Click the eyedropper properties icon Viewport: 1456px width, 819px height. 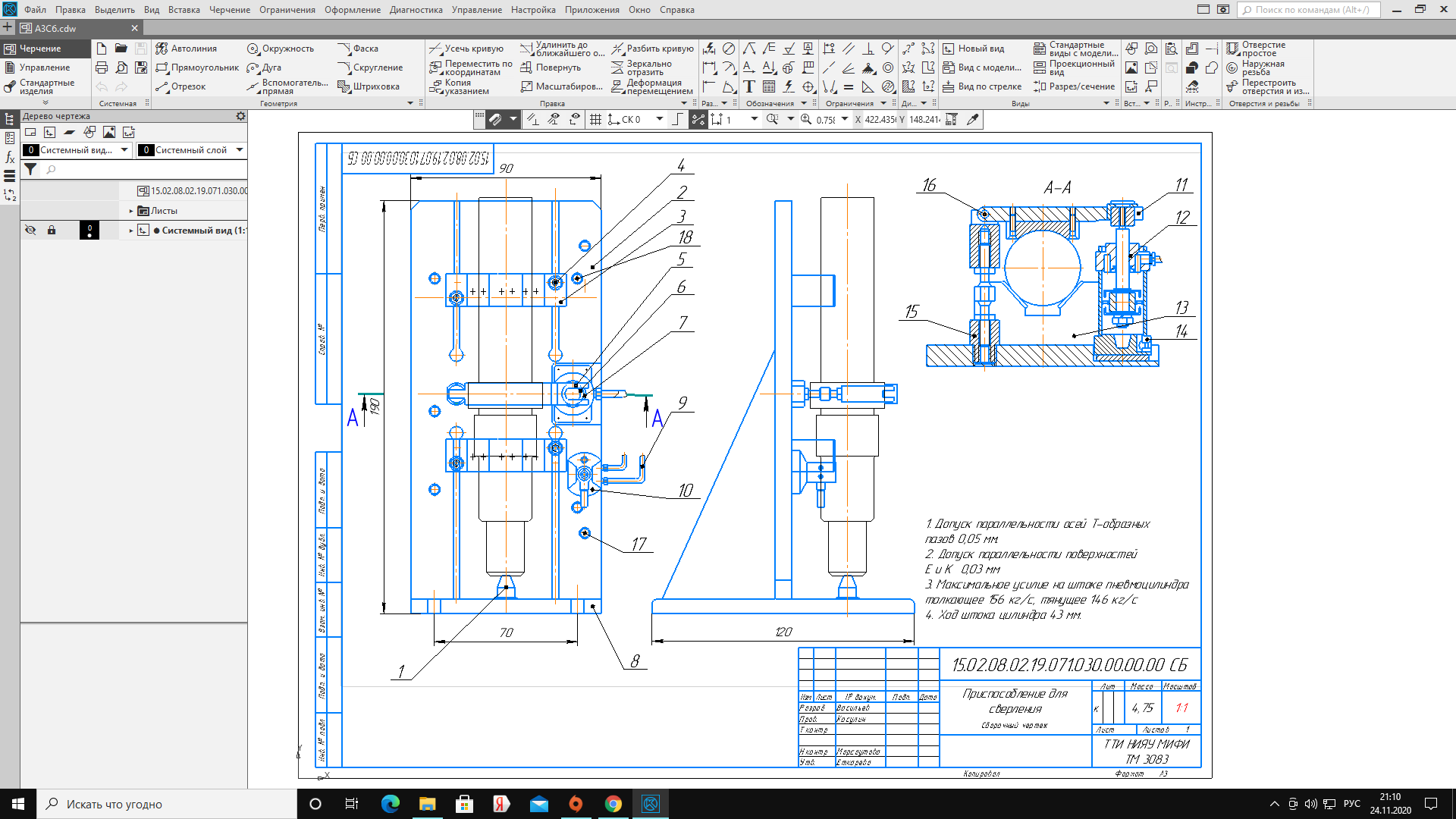tap(973, 119)
